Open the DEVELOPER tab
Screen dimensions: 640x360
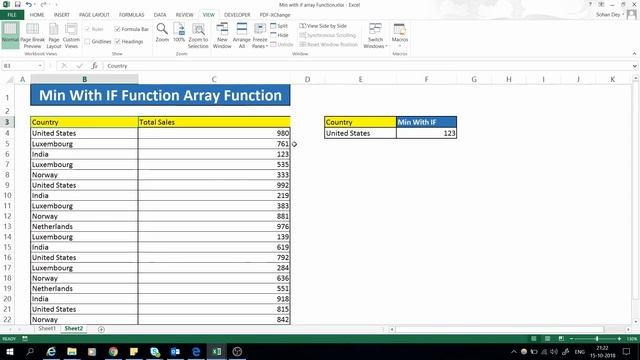click(x=237, y=15)
